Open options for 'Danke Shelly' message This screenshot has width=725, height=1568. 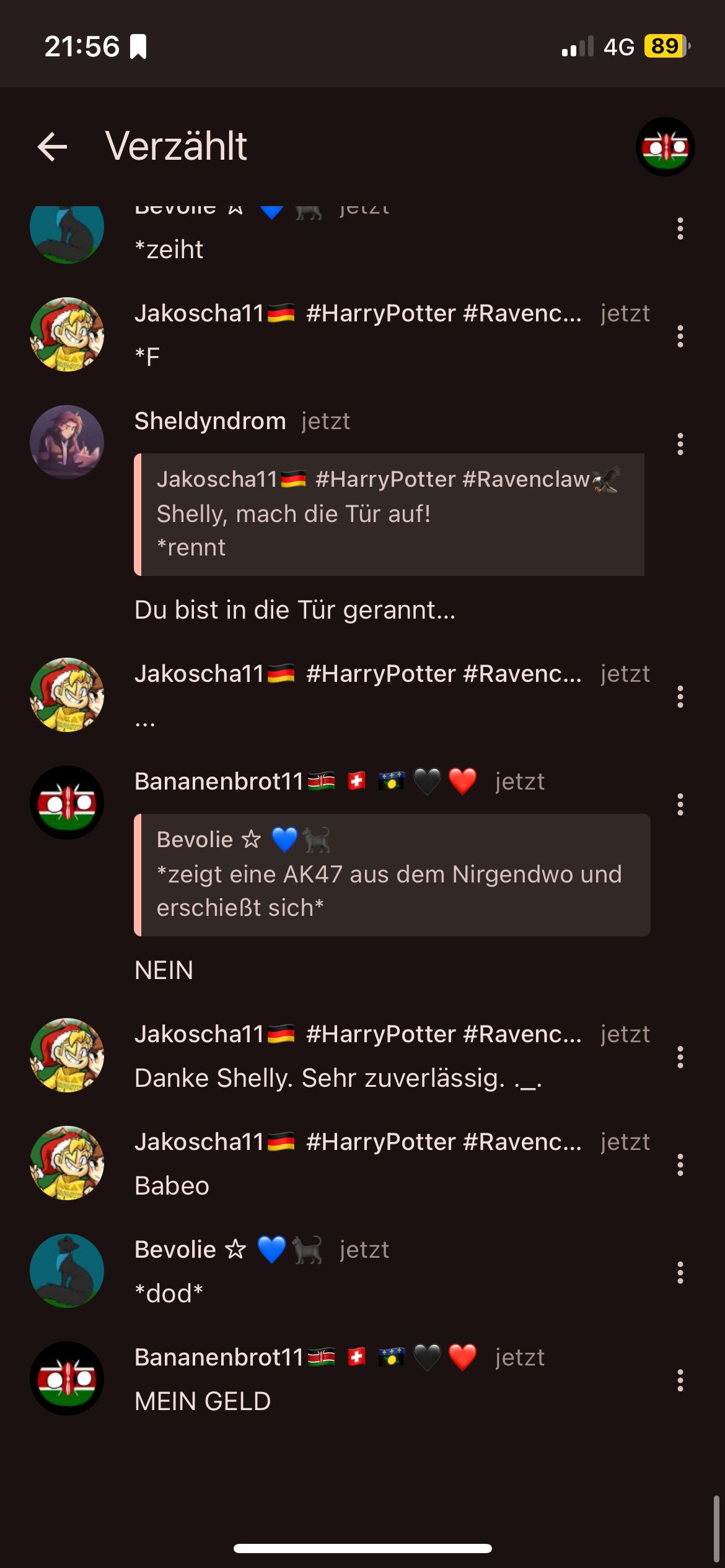pos(680,1056)
